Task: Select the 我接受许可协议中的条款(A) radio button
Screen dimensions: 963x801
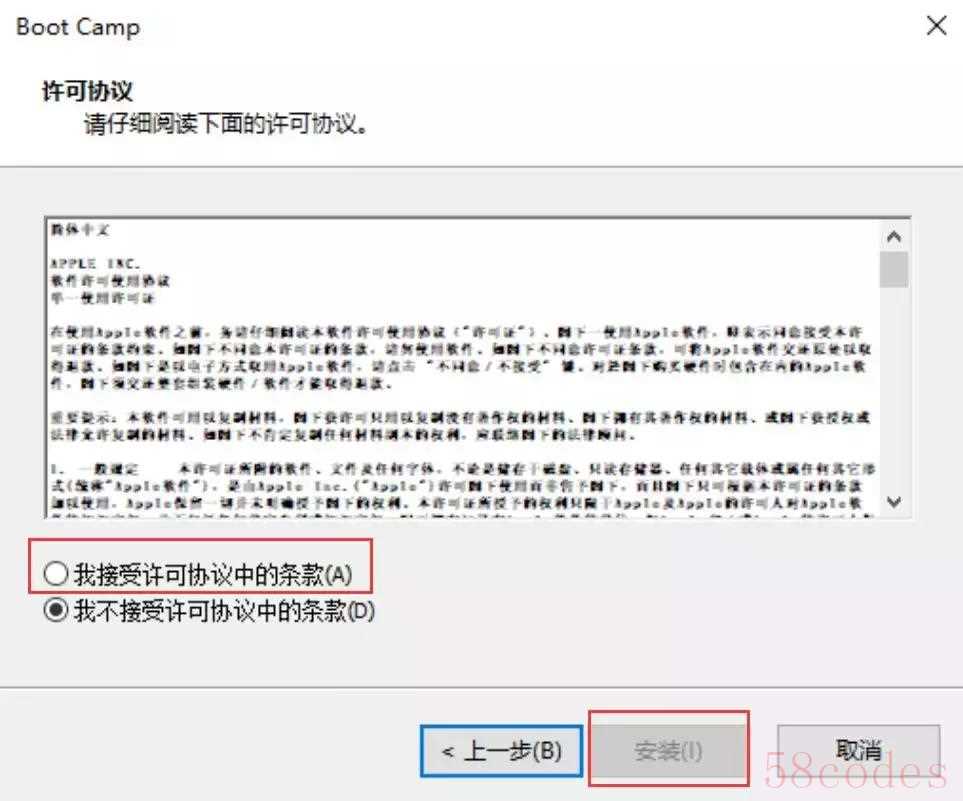Action: click(x=56, y=574)
